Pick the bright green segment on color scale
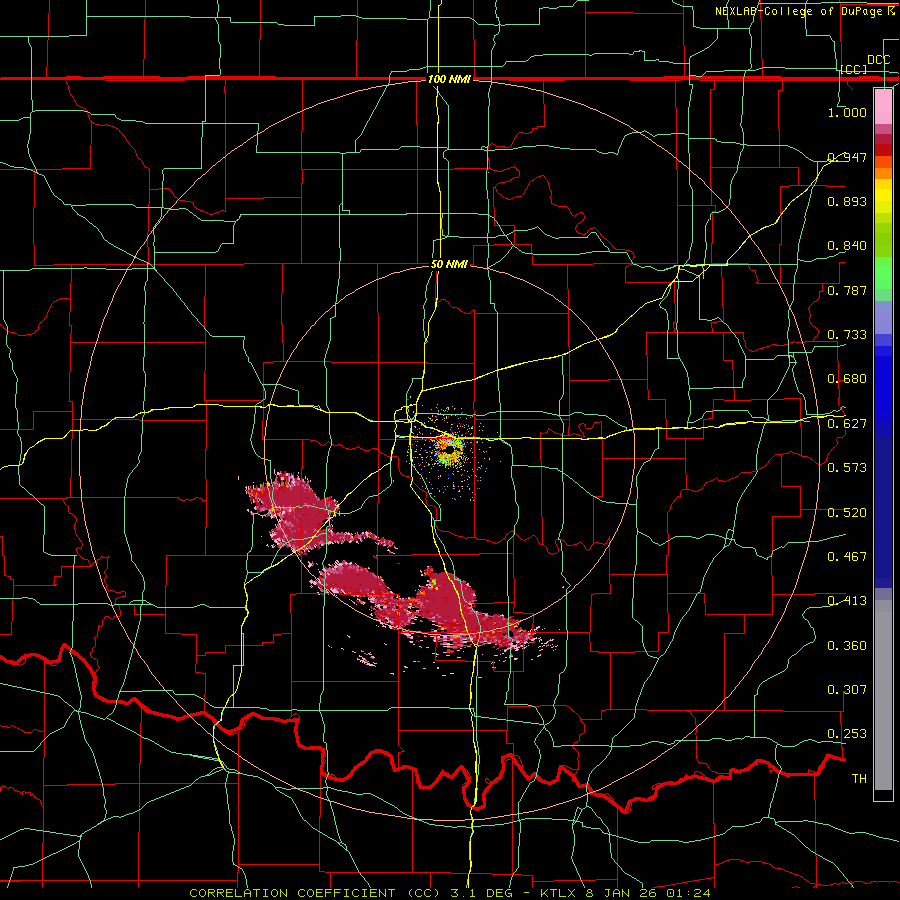 pos(883,274)
